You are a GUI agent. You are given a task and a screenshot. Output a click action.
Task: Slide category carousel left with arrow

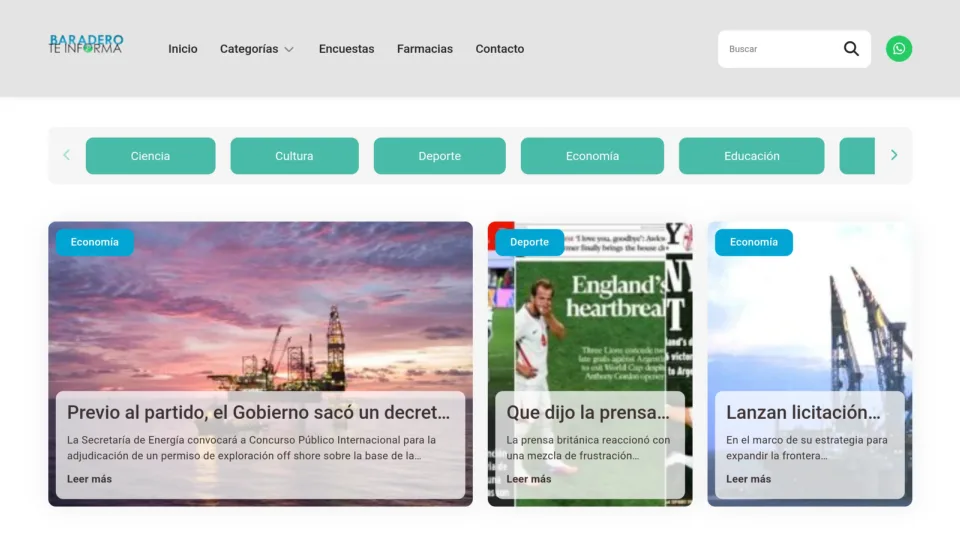click(x=66, y=156)
